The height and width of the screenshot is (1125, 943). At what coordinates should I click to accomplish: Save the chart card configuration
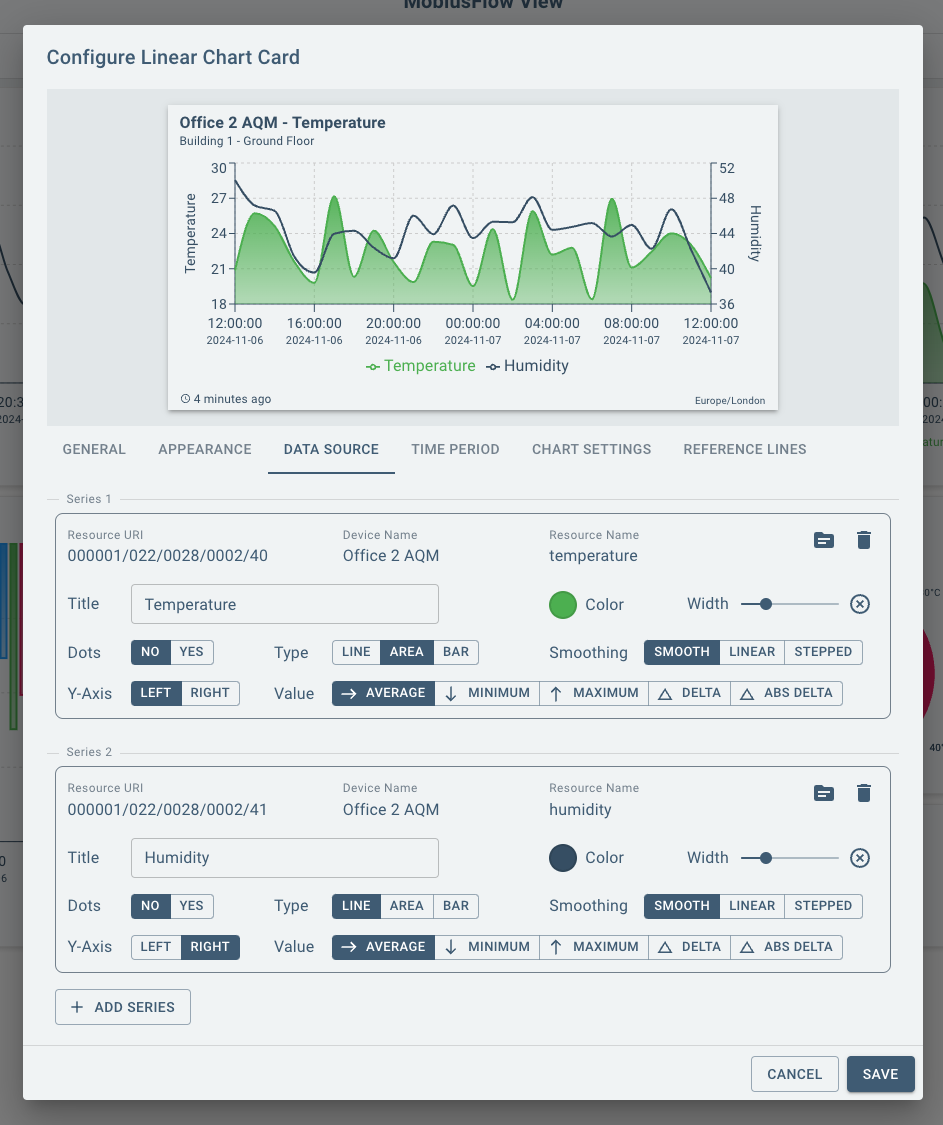(x=880, y=1074)
